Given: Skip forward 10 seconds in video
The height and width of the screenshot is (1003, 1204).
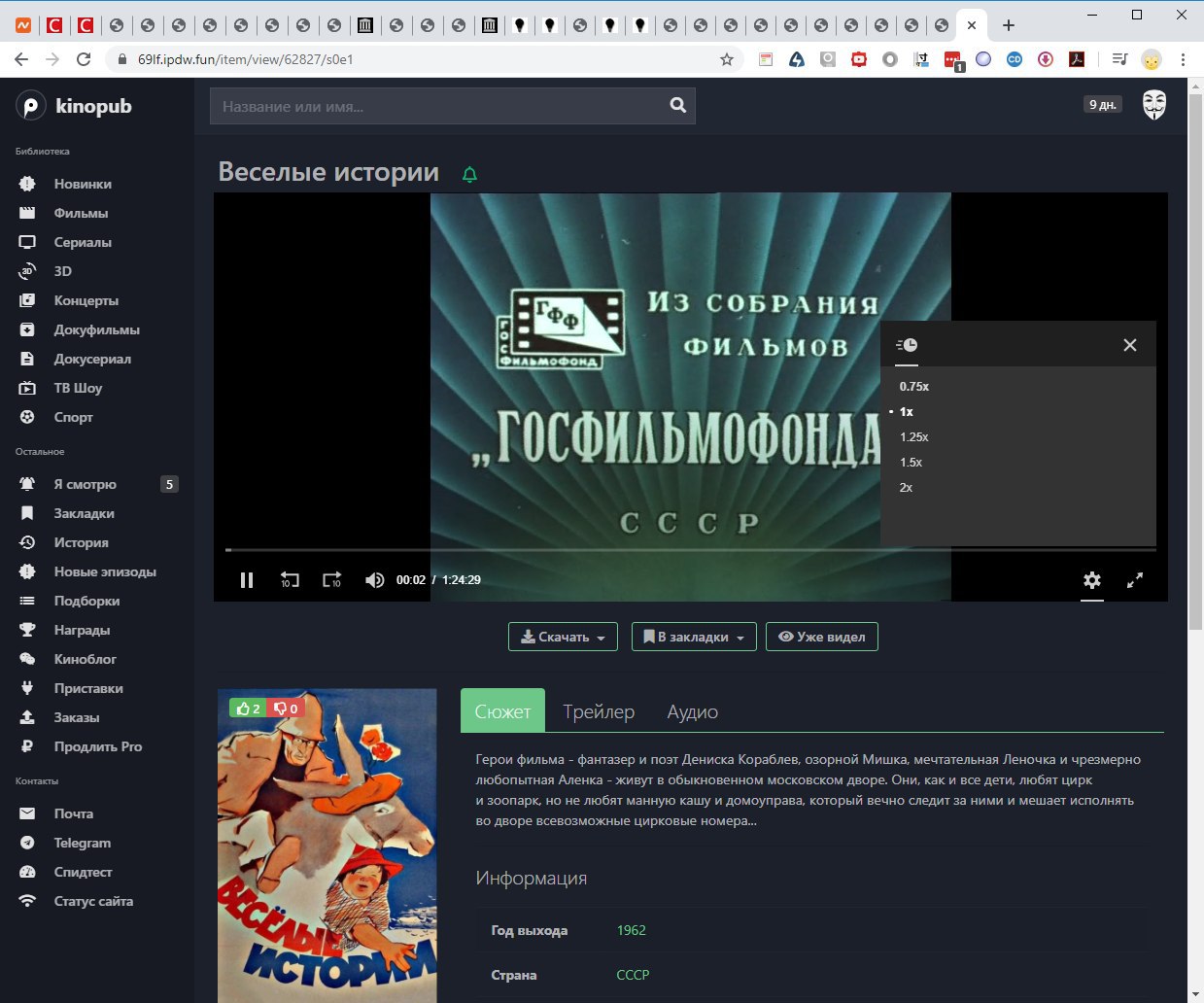Looking at the screenshot, I should (x=331, y=580).
